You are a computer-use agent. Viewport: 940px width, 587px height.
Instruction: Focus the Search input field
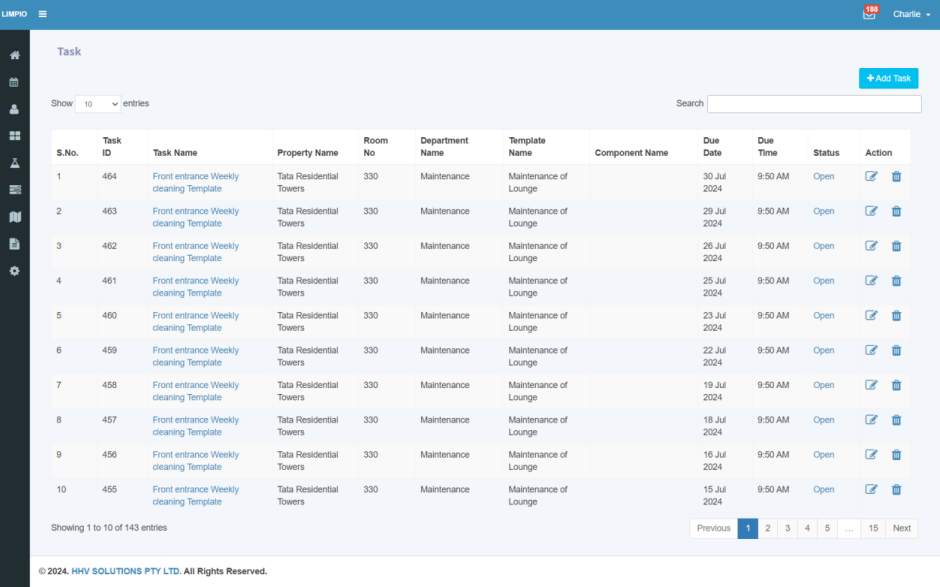814,104
